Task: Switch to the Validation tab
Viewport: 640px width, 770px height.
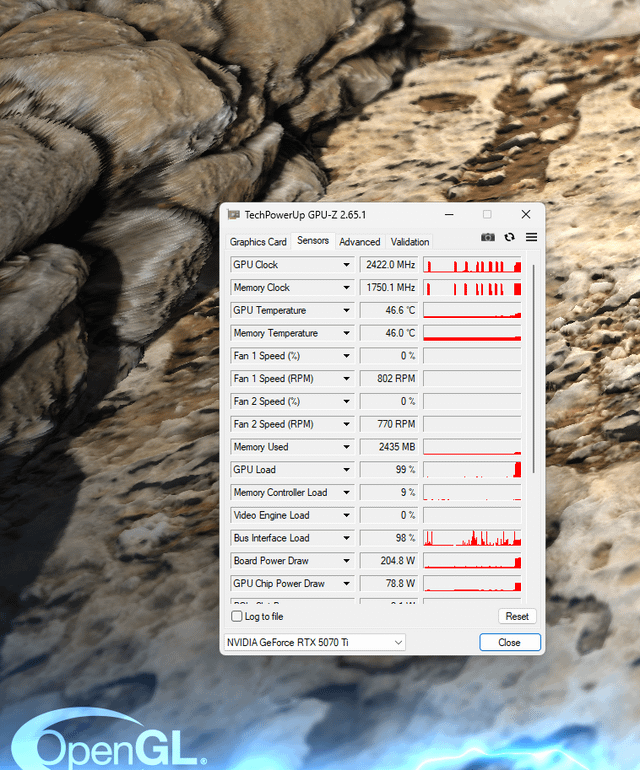Action: pyautogui.click(x=410, y=242)
